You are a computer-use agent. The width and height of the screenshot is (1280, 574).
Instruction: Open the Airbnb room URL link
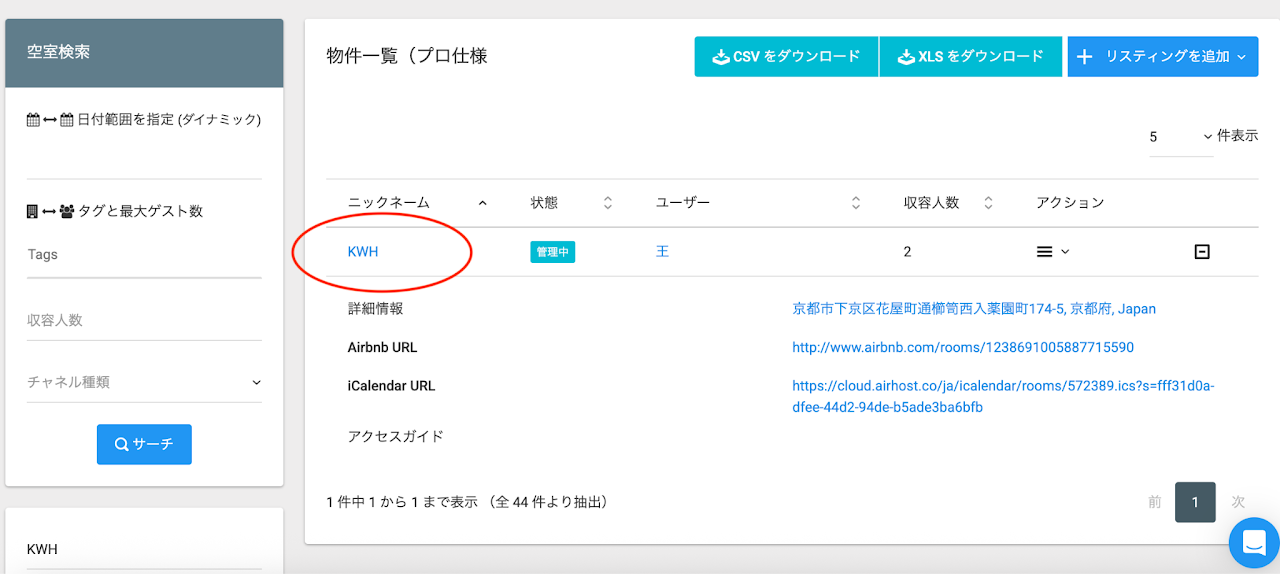tap(962, 348)
